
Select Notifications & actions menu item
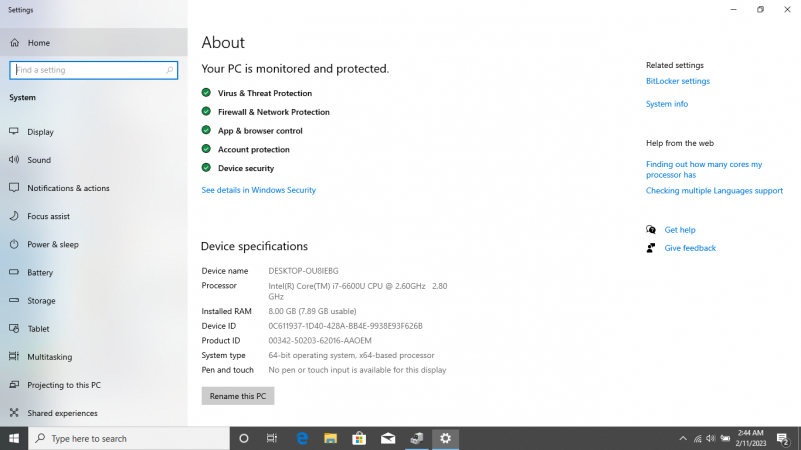click(x=93, y=188)
